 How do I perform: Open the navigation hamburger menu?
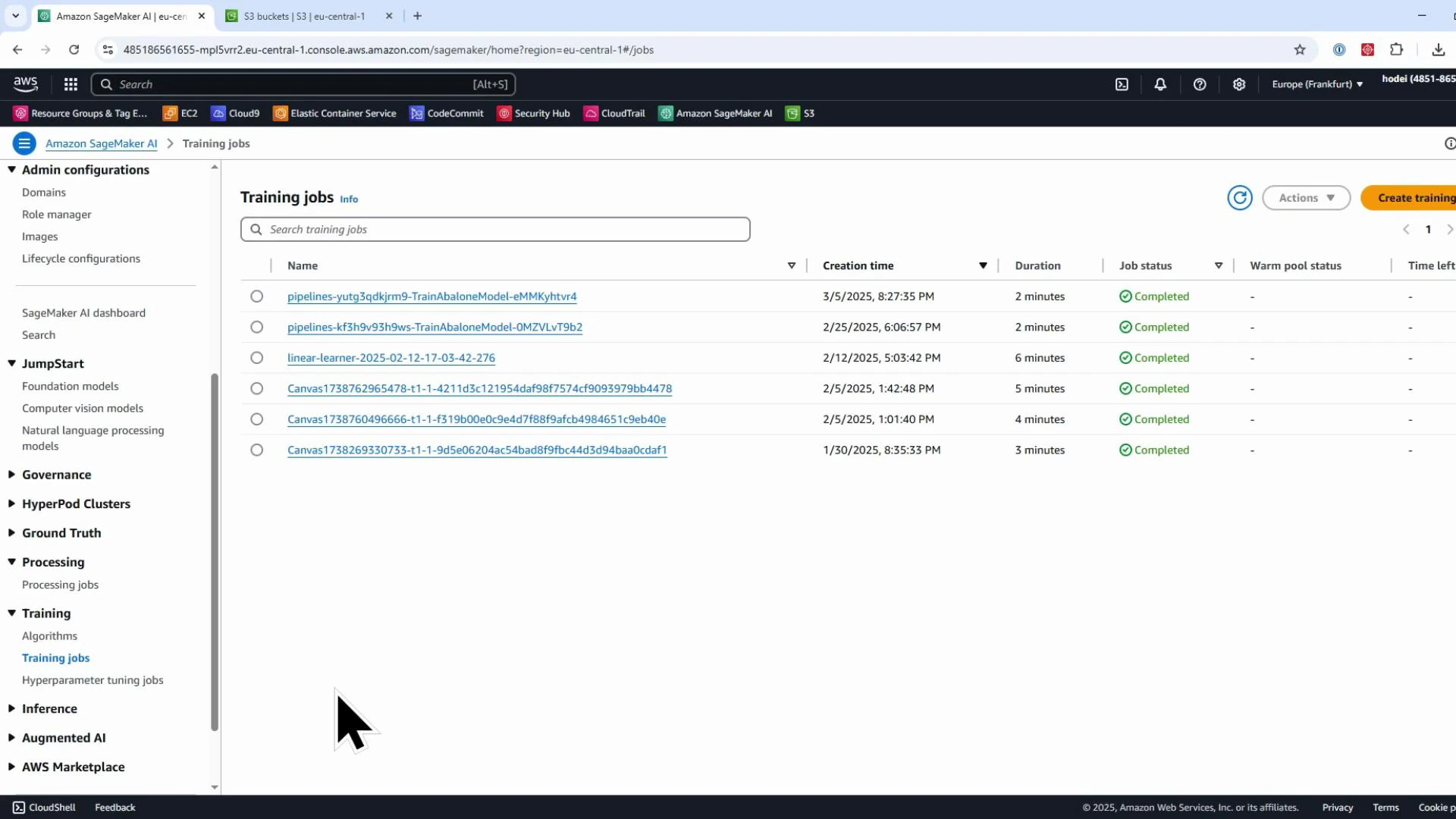click(24, 143)
